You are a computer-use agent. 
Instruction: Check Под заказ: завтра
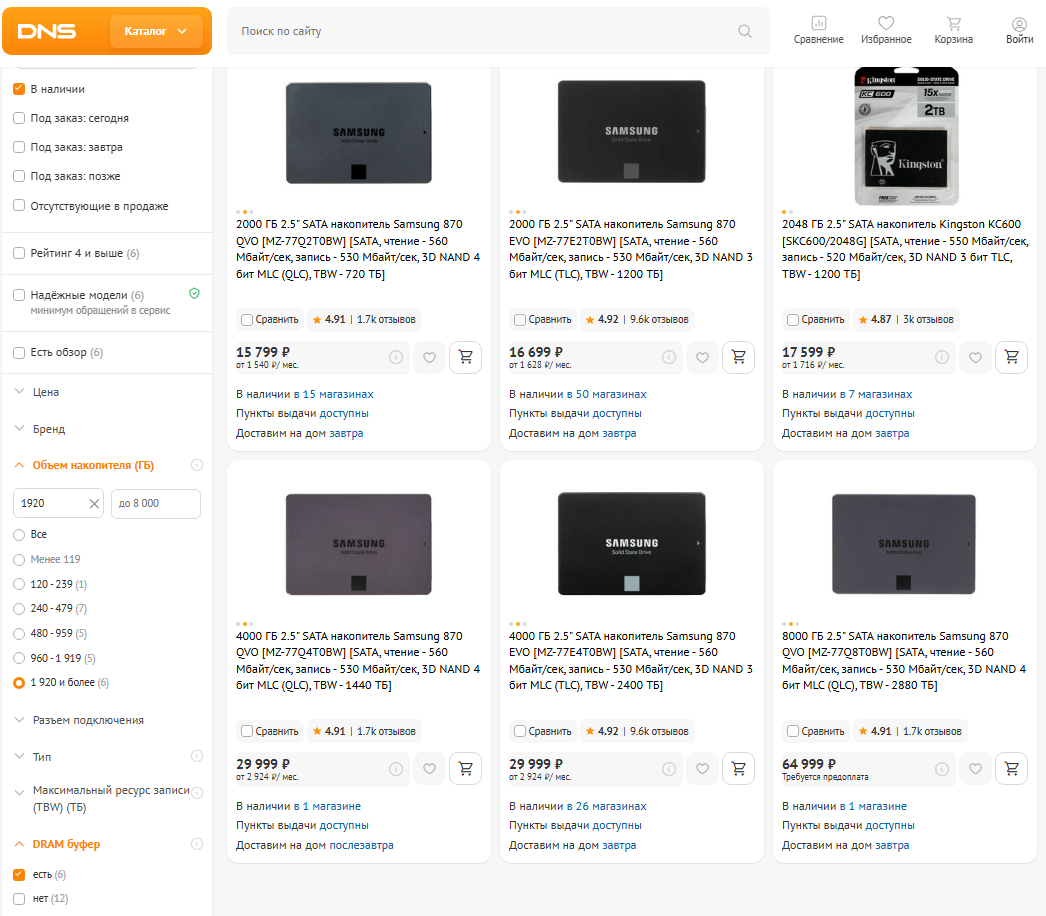19,147
